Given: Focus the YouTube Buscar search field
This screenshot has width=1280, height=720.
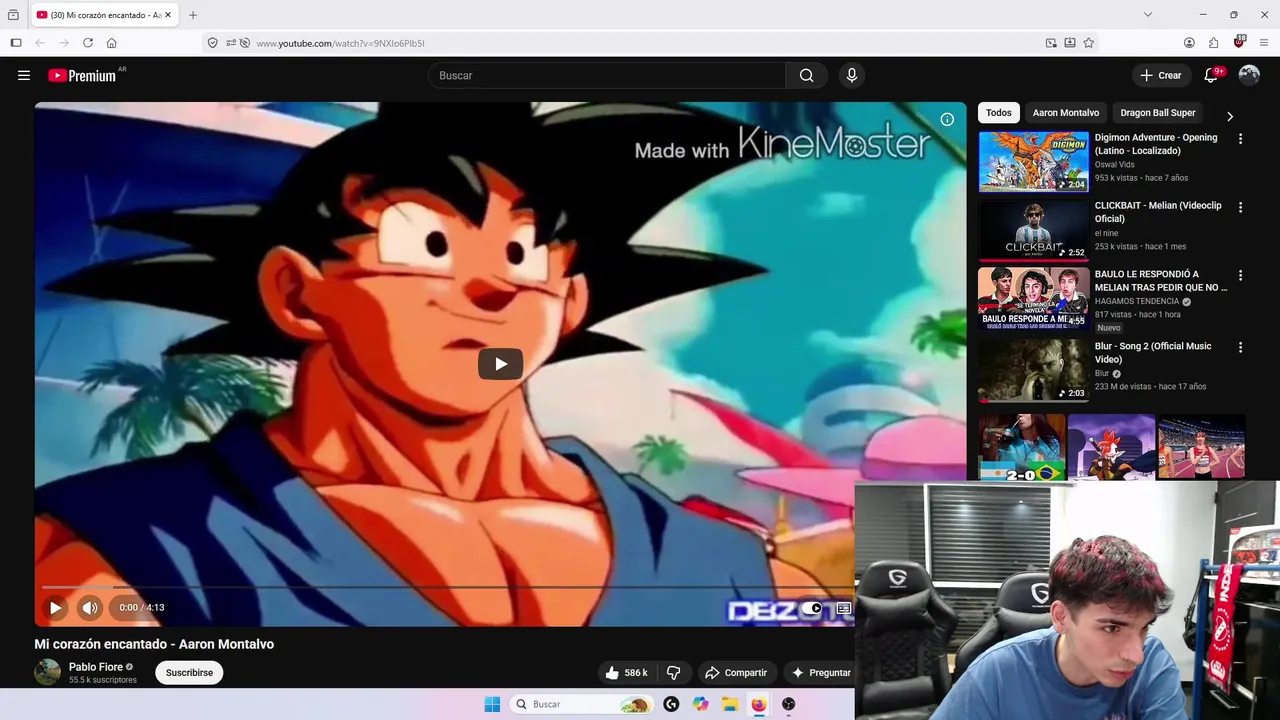Looking at the screenshot, I should (607, 75).
